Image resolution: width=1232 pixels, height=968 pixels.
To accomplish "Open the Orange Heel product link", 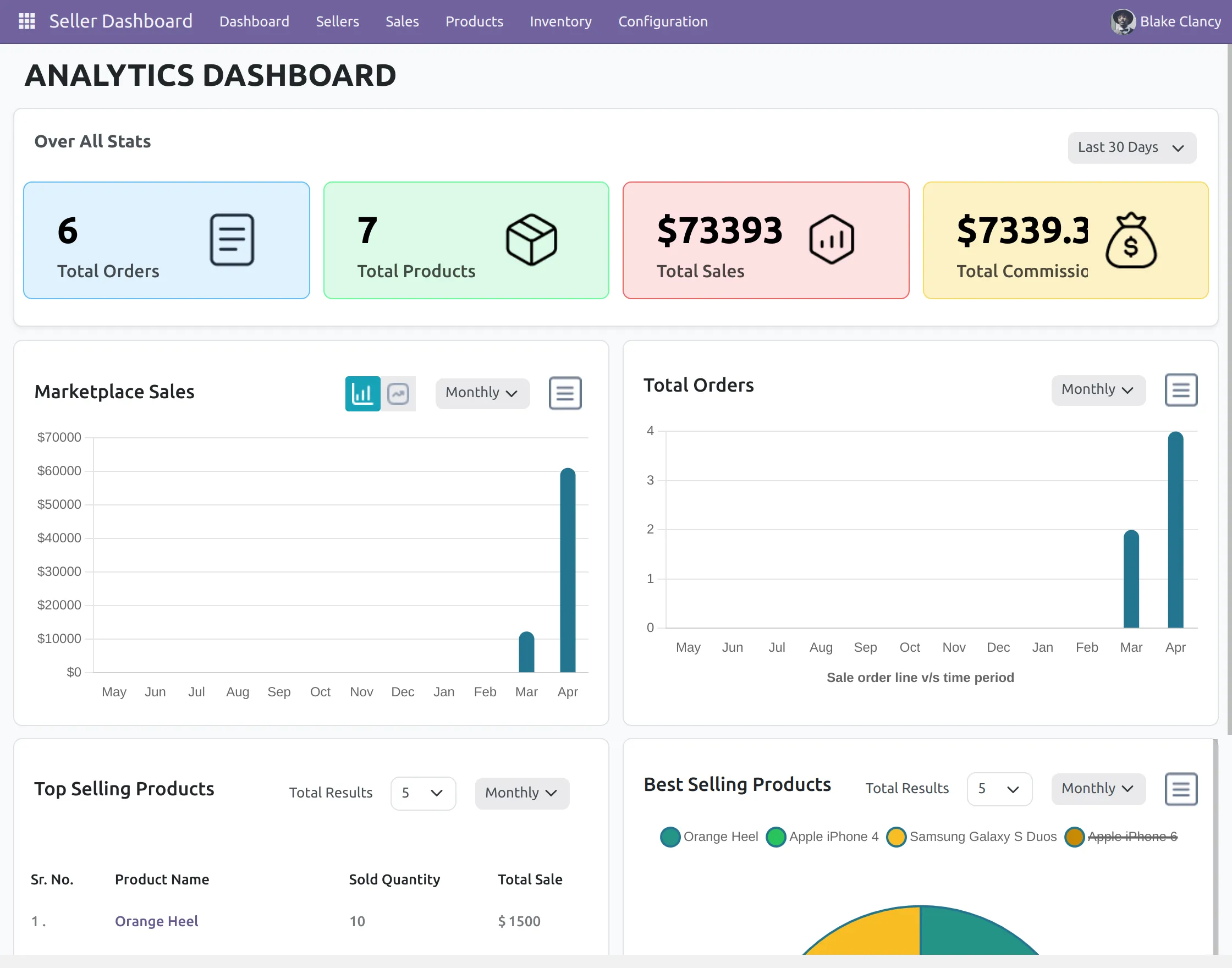I will pos(156,921).
